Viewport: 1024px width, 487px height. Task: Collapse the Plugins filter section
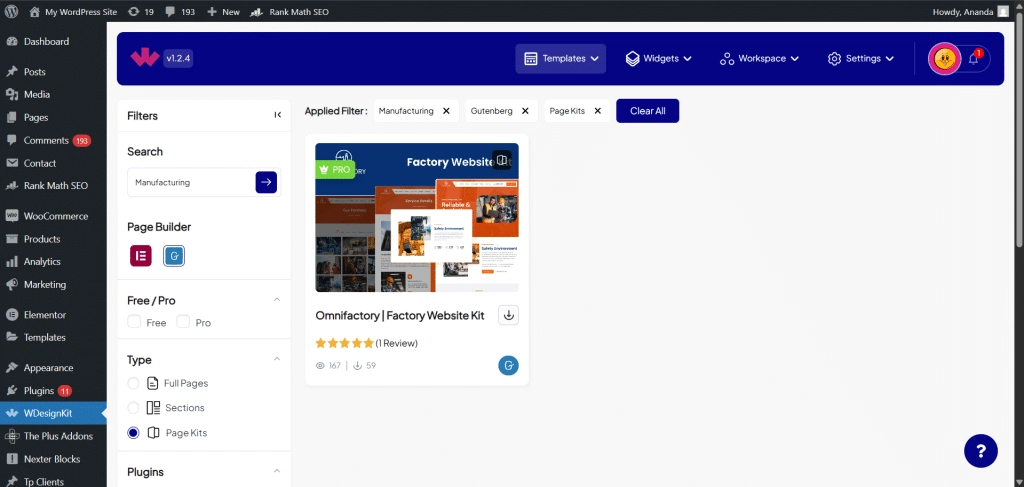tap(276, 471)
